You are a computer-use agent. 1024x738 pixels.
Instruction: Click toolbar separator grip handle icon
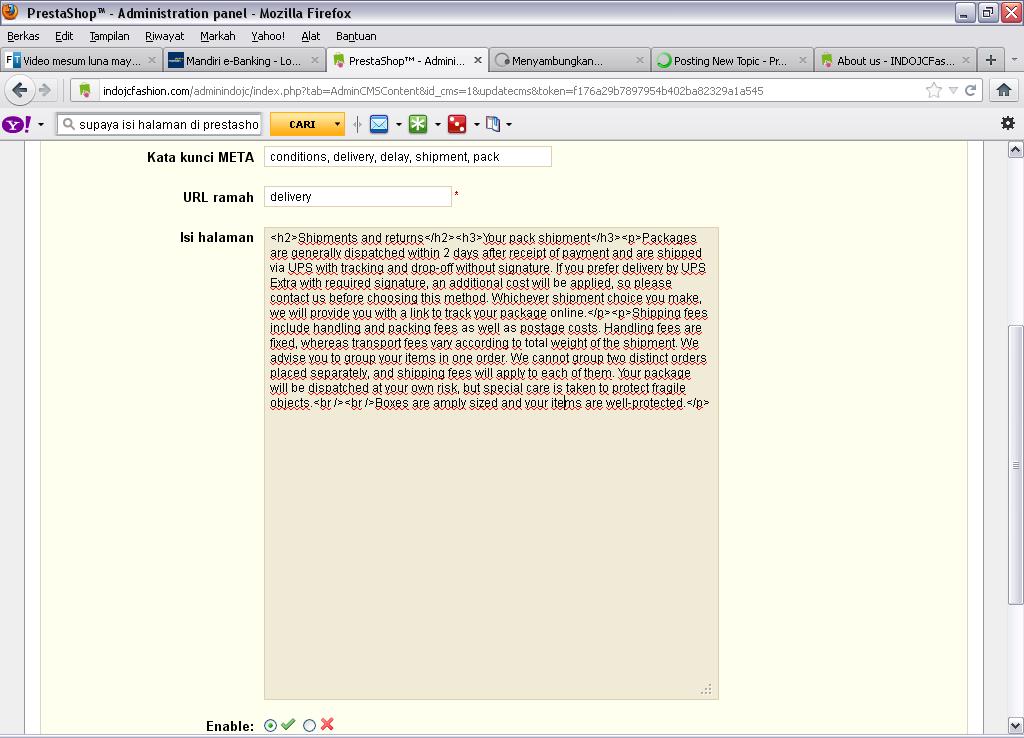pyautogui.click(x=357, y=124)
